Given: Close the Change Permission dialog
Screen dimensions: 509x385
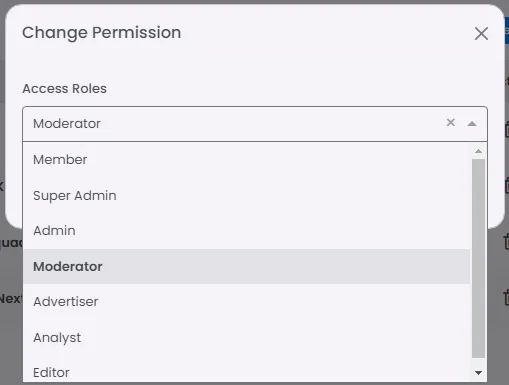Looking at the screenshot, I should pos(481,33).
